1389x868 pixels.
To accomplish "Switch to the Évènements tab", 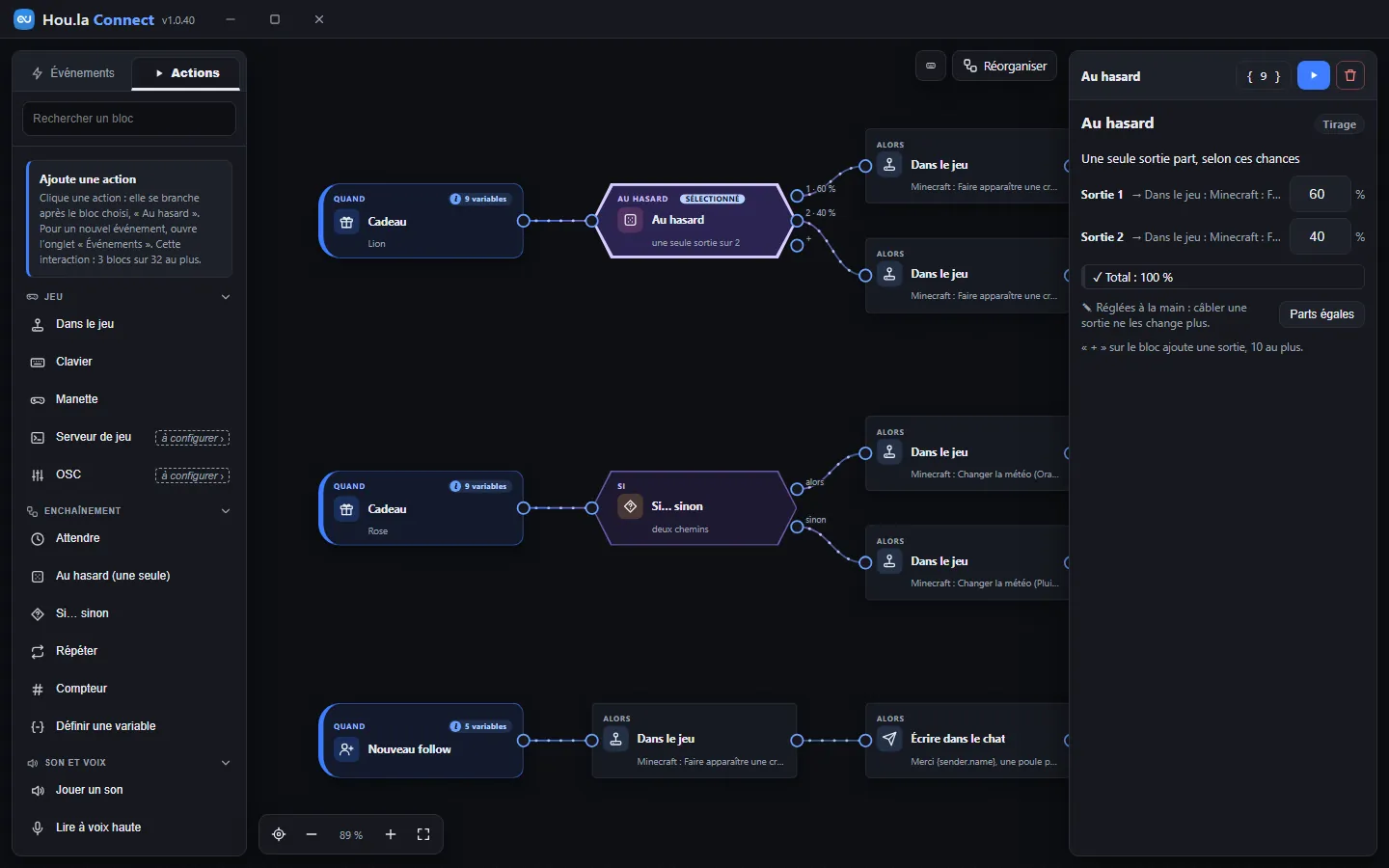I will click(x=73, y=73).
